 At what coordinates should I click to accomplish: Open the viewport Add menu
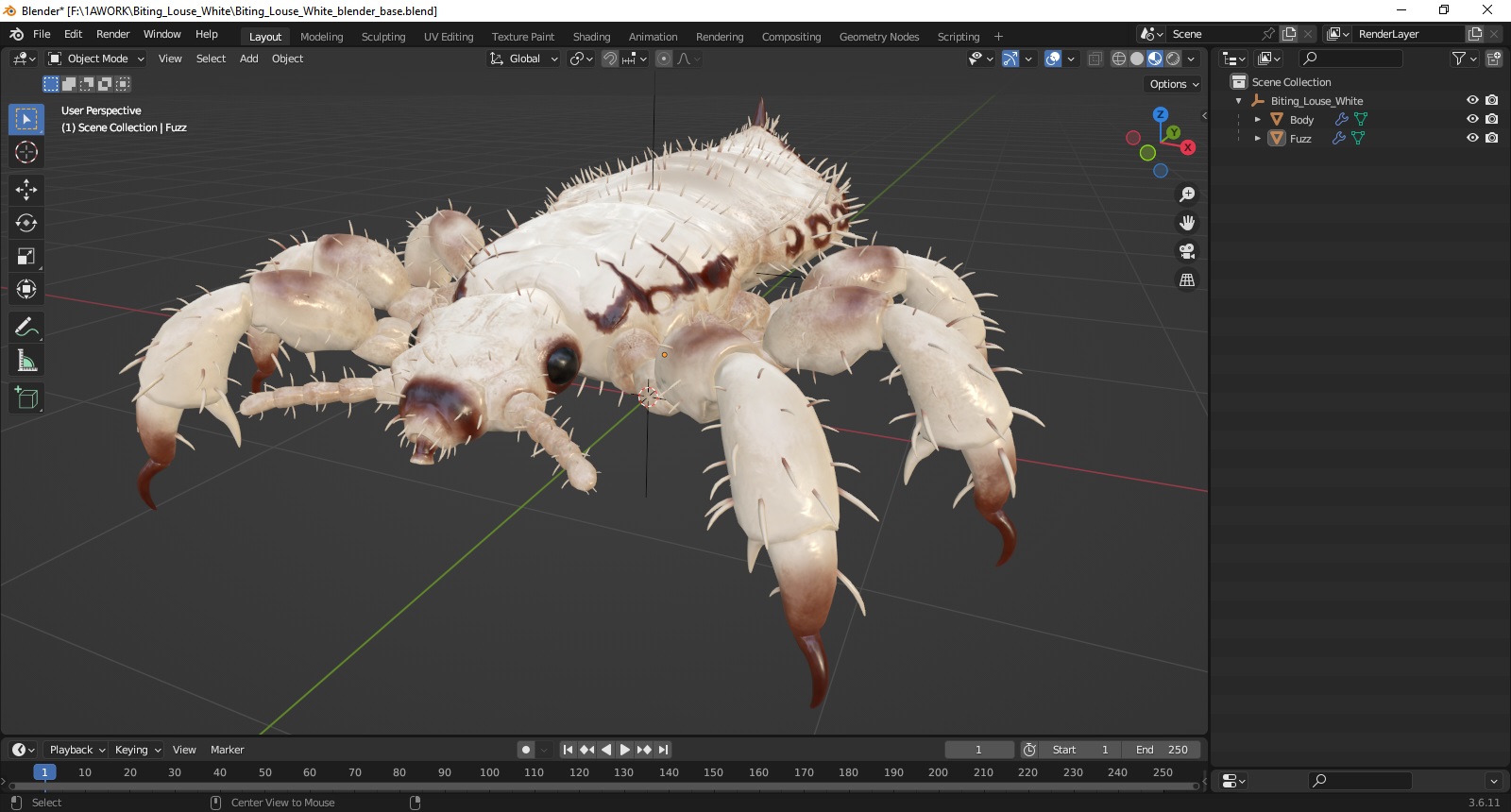point(249,59)
